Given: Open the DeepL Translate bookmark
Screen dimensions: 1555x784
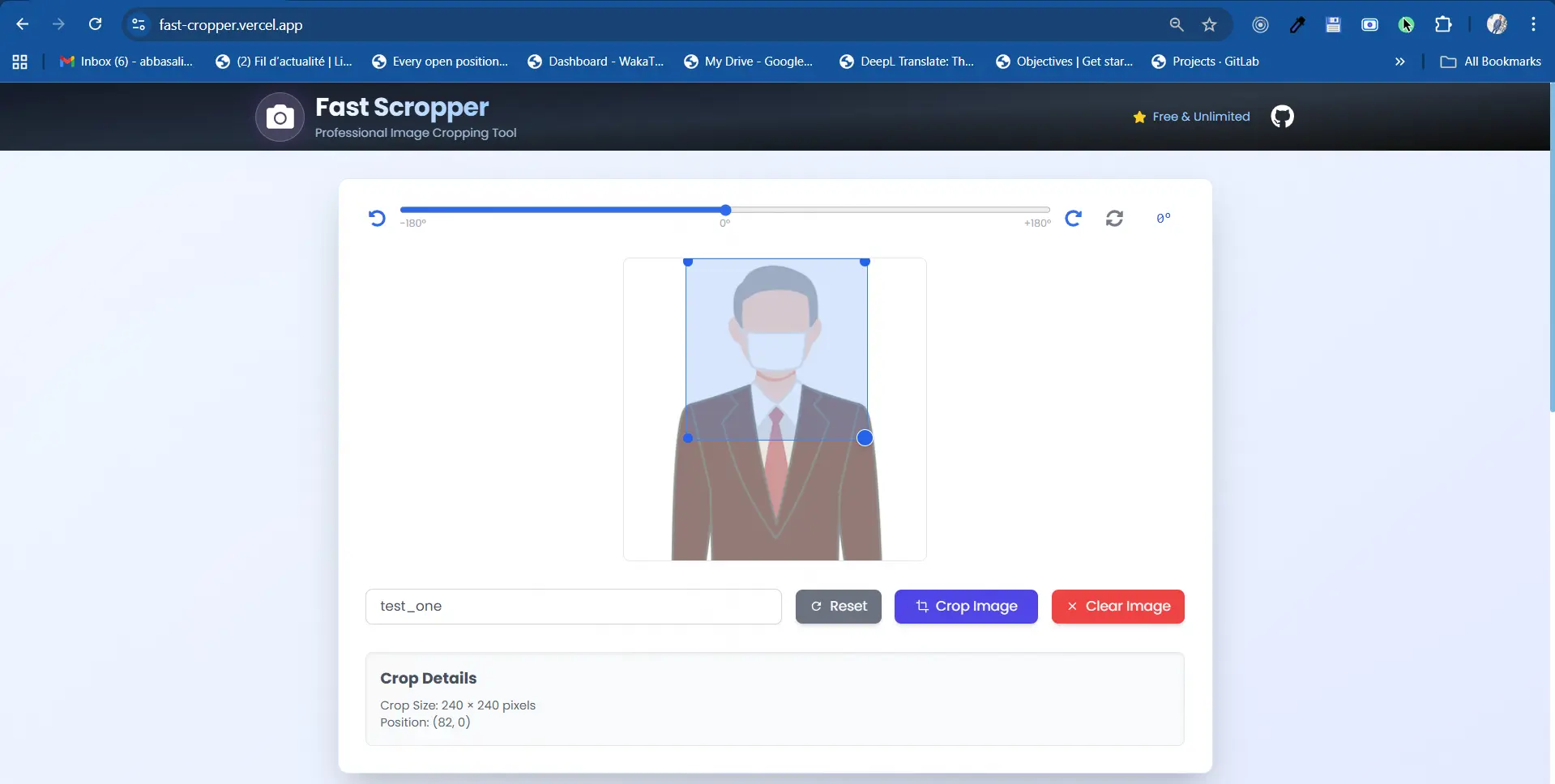Looking at the screenshot, I should [907, 62].
